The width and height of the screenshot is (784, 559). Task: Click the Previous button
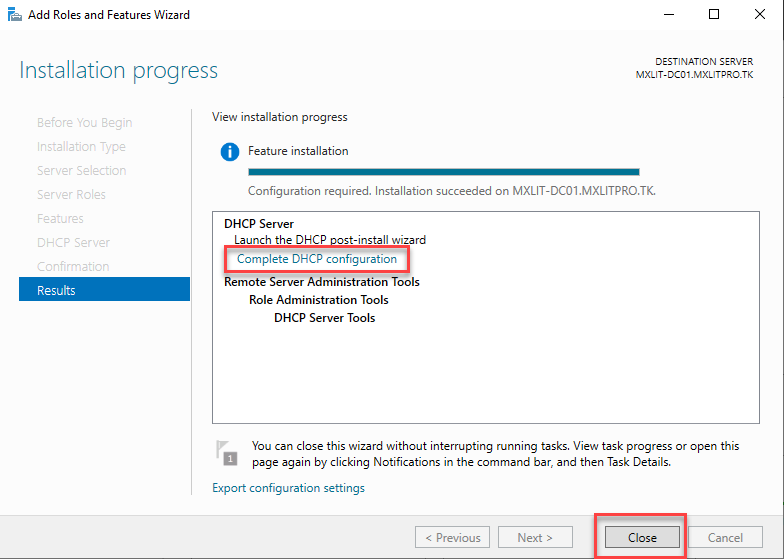(452, 537)
